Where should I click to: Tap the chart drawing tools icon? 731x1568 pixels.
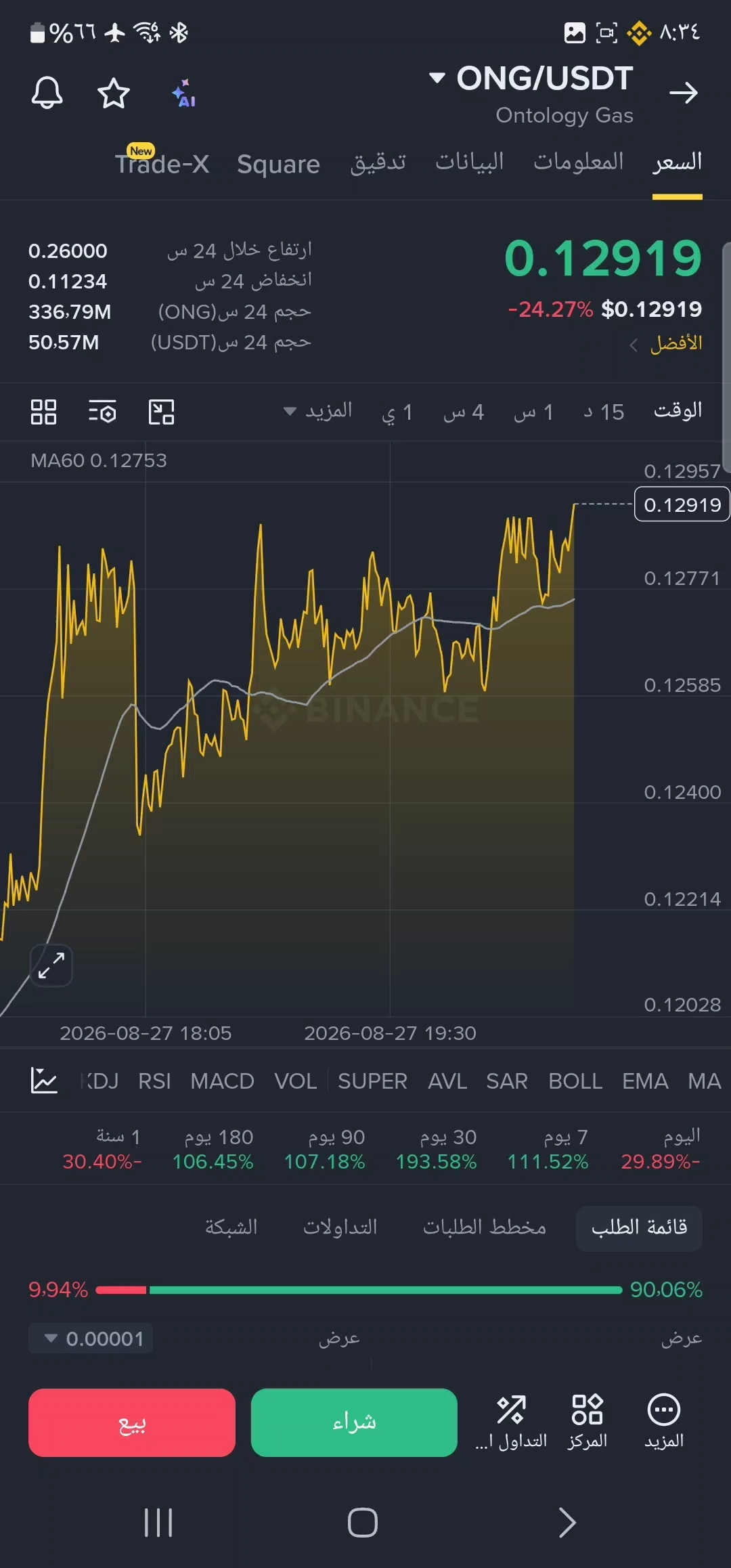162,412
